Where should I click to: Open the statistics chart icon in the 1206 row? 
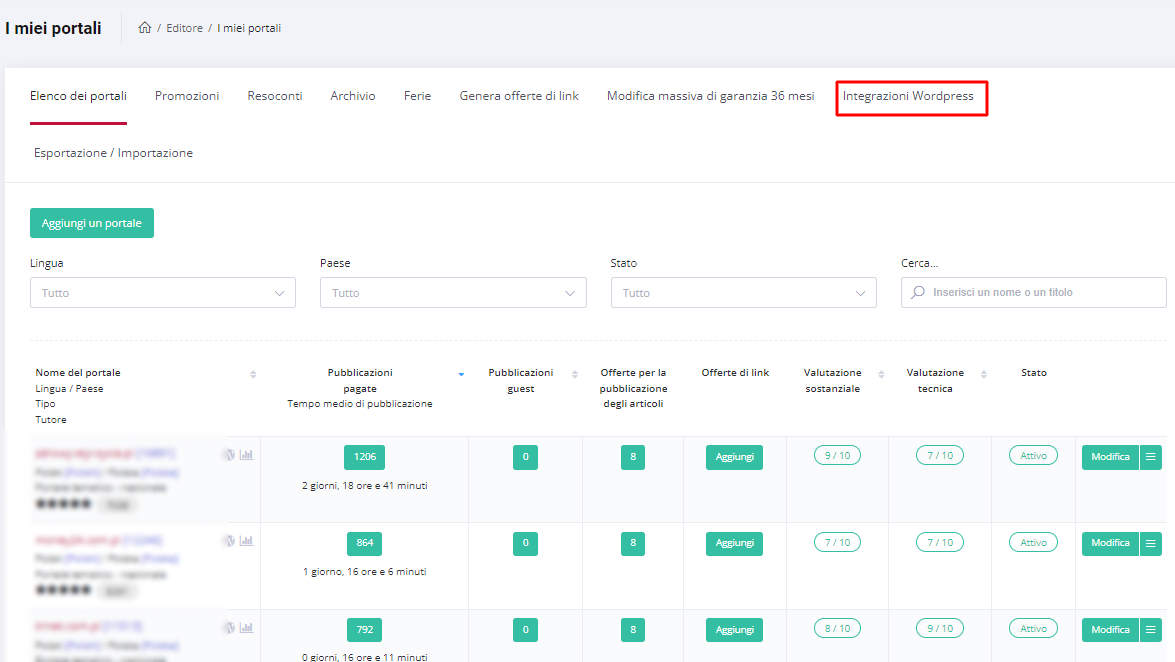pos(246,455)
